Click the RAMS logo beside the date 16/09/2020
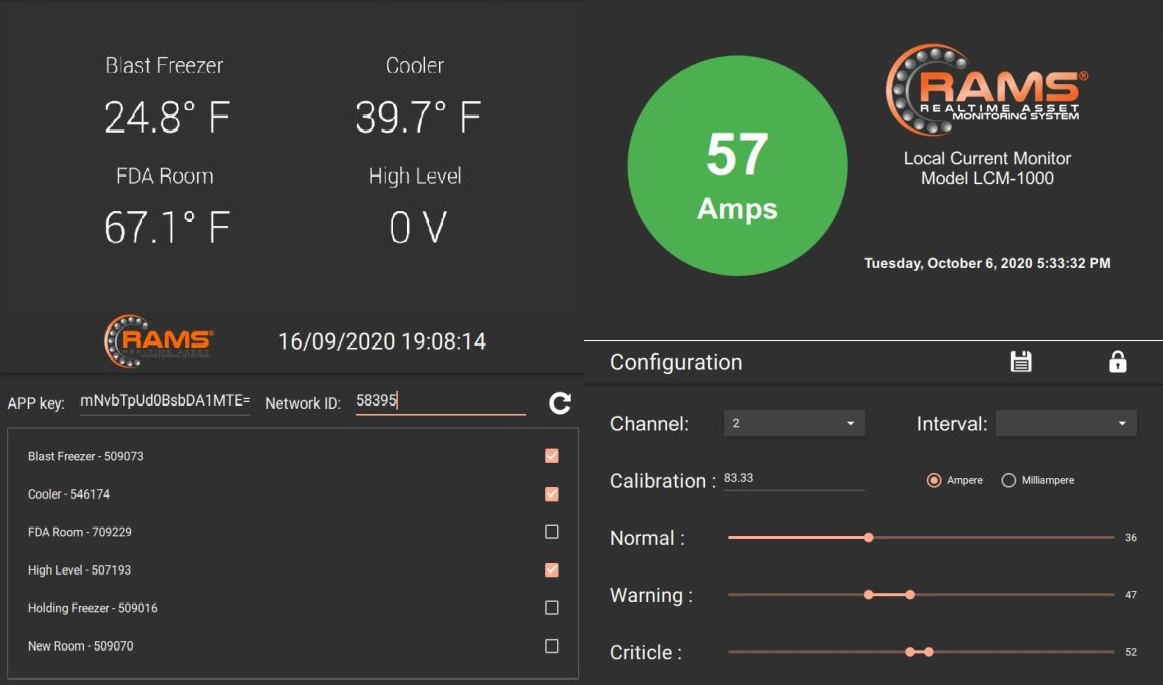 point(159,341)
